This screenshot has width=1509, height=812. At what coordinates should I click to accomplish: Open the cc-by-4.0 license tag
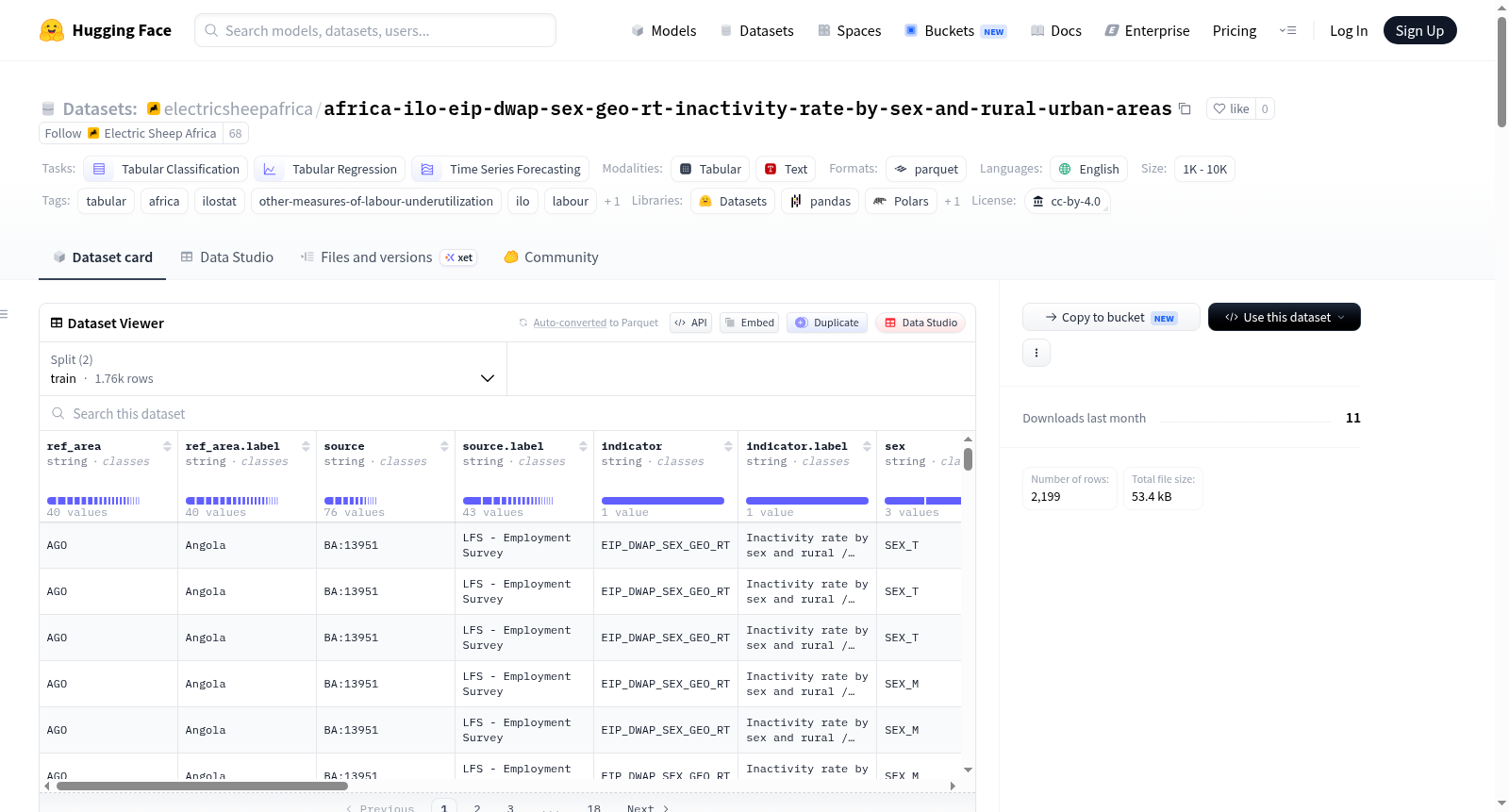tap(1067, 201)
